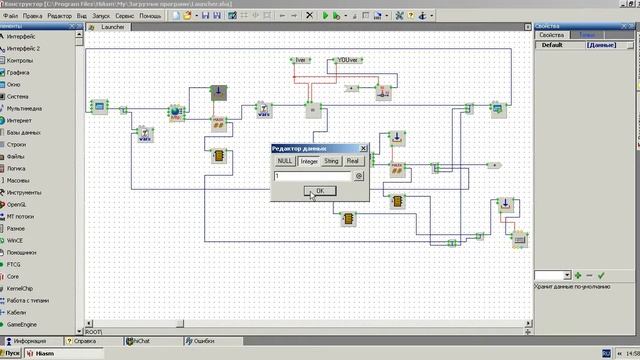This screenshot has width=640, height=360.
Task: Go forward with the right arrow icon
Action: [294, 16]
